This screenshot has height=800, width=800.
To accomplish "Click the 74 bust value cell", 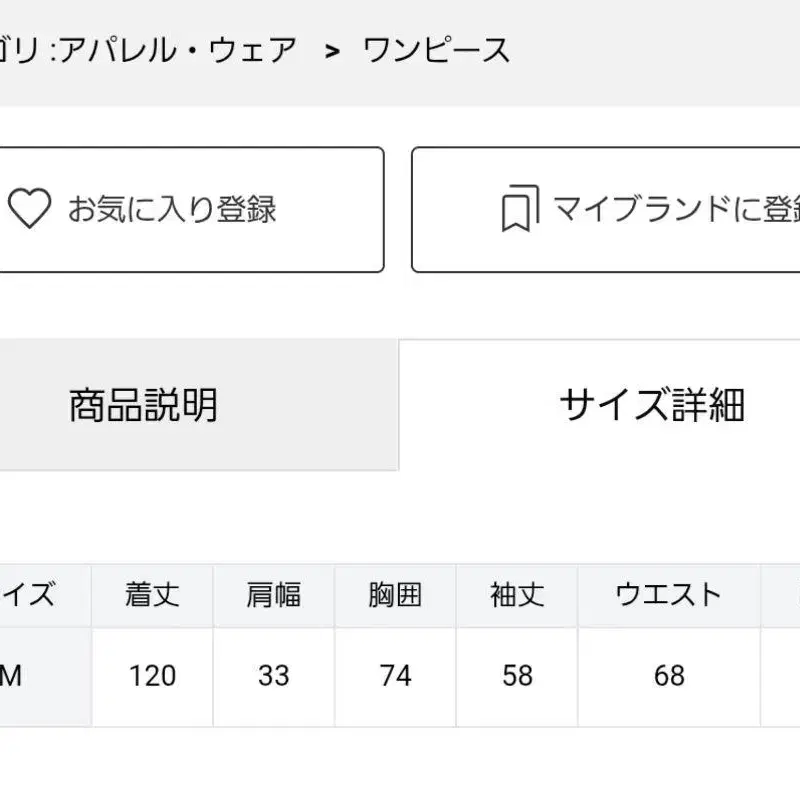I will 395,676.
